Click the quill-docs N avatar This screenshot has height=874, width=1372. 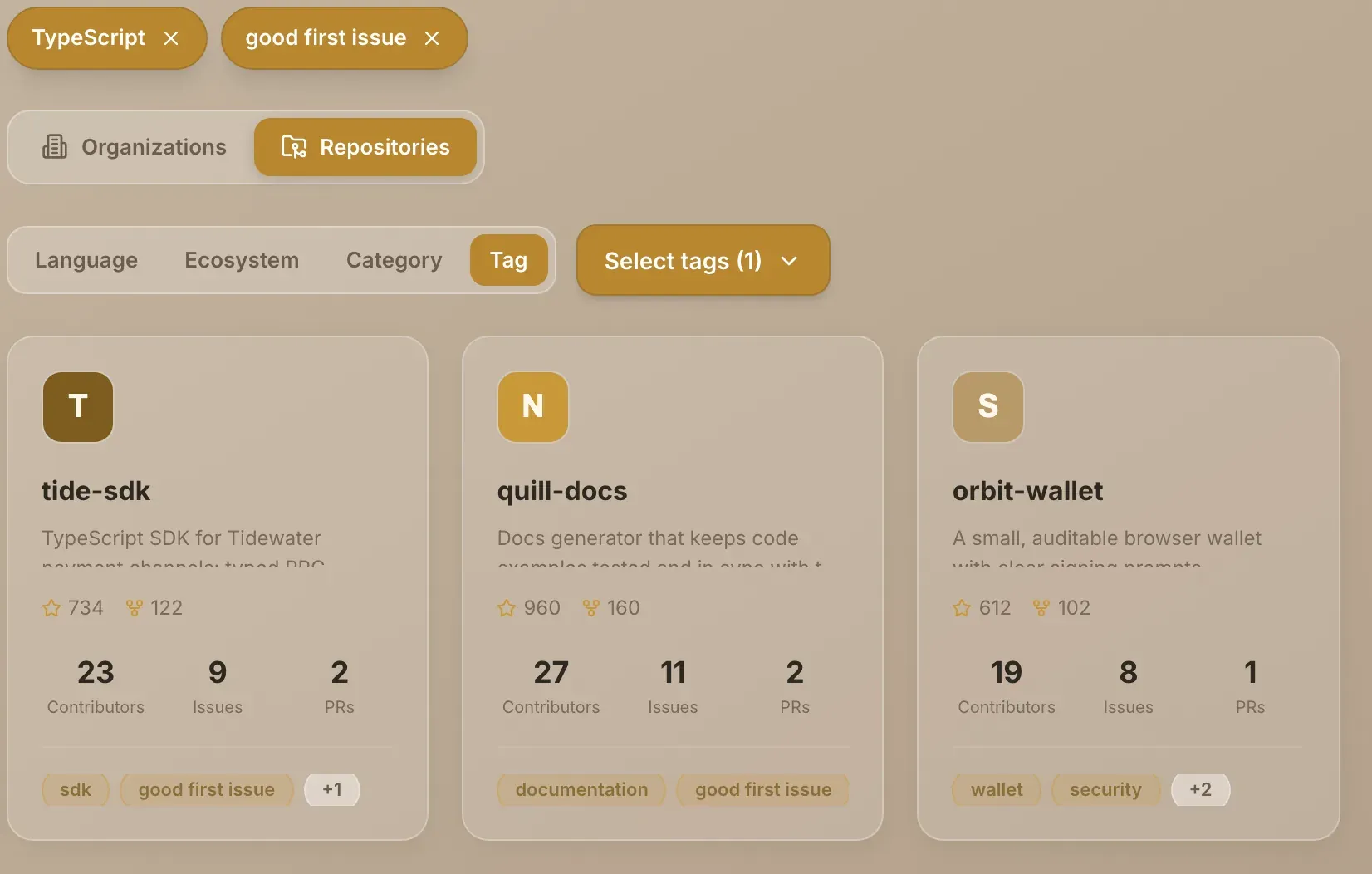coord(533,407)
